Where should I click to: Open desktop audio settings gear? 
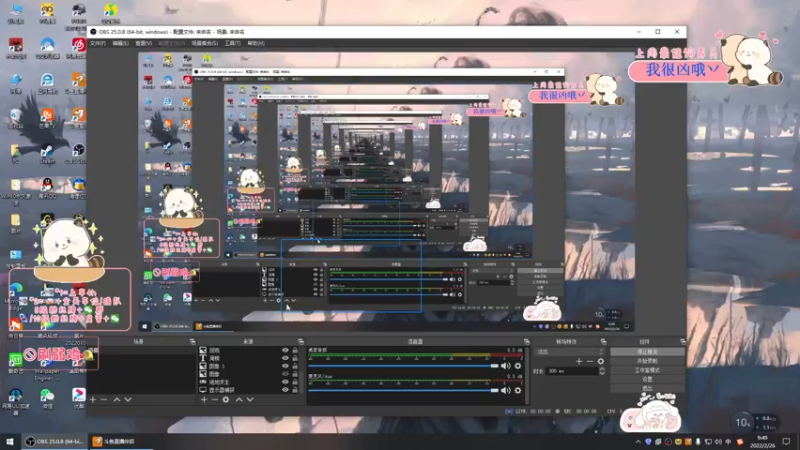coord(518,366)
